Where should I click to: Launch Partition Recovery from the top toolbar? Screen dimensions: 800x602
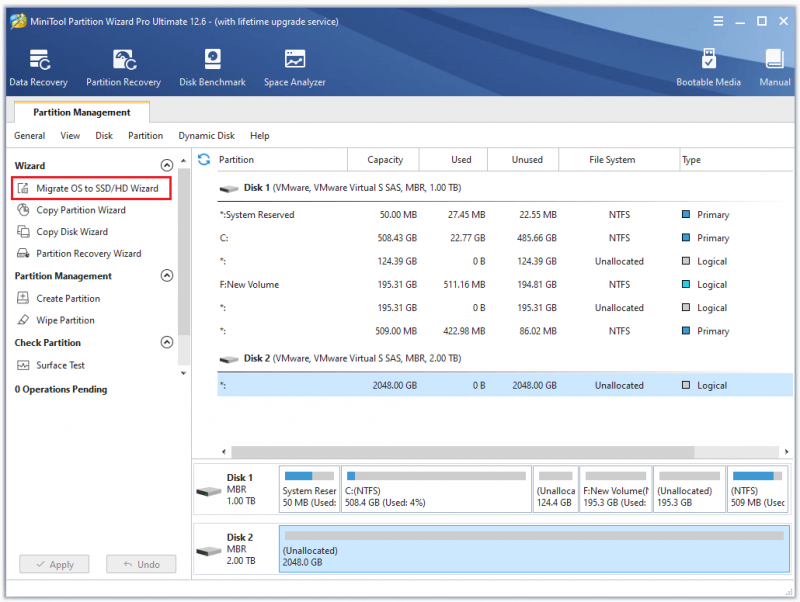click(x=123, y=68)
